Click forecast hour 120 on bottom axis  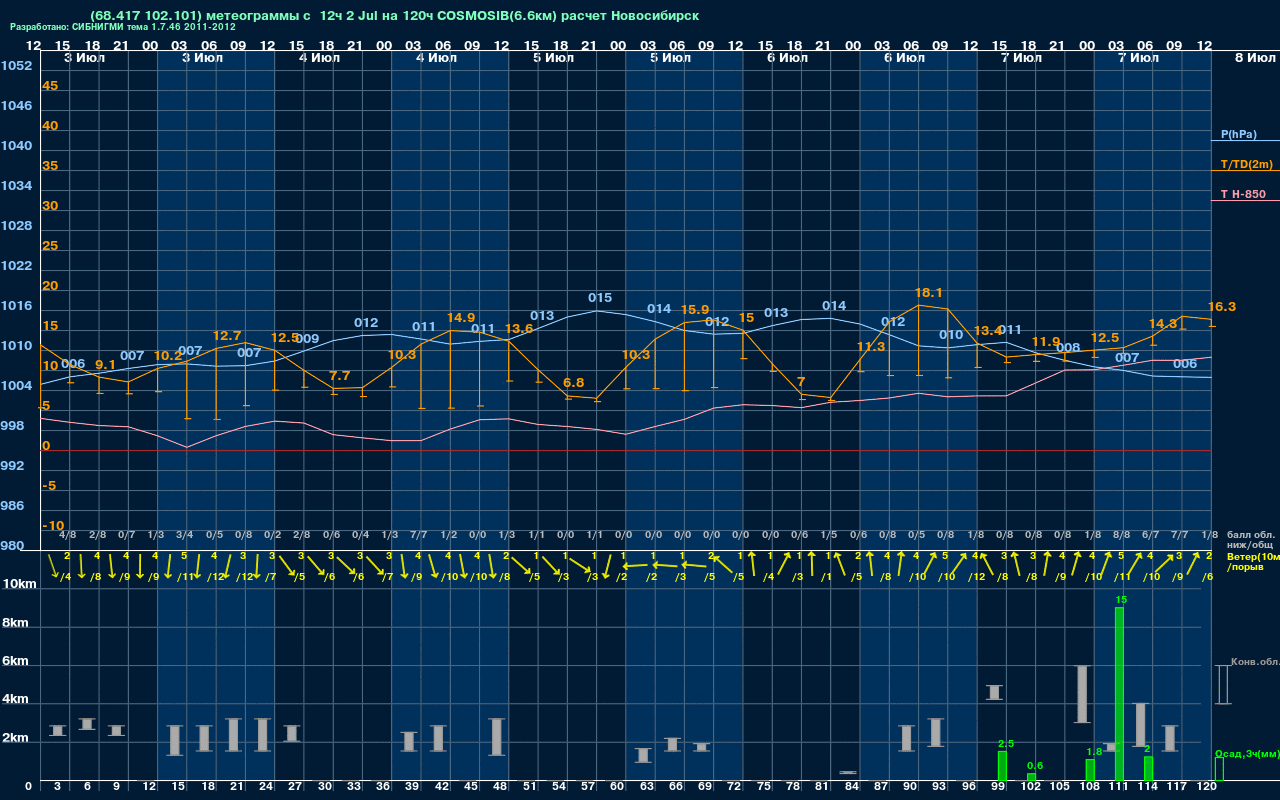[1207, 787]
